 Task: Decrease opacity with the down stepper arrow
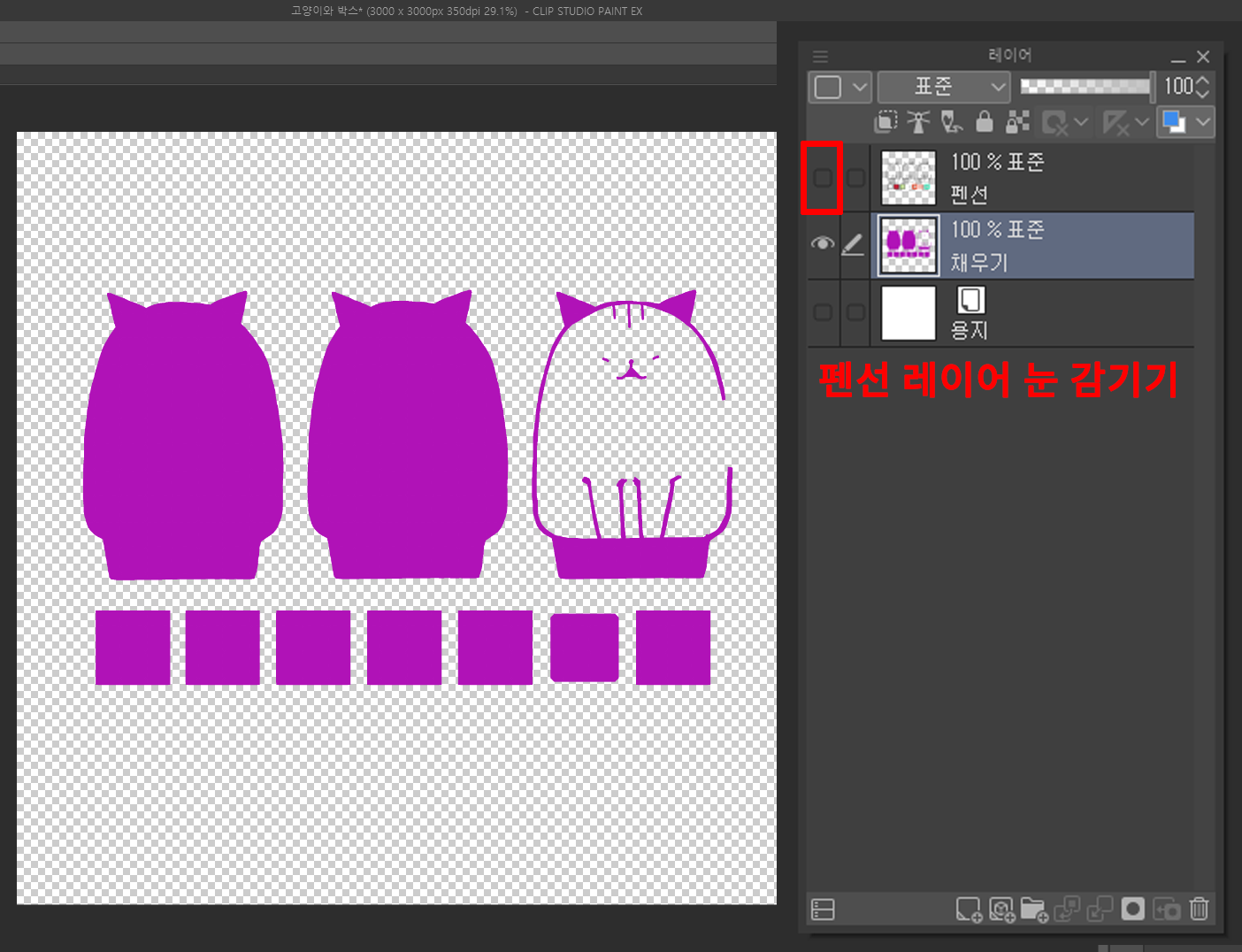(x=1202, y=93)
